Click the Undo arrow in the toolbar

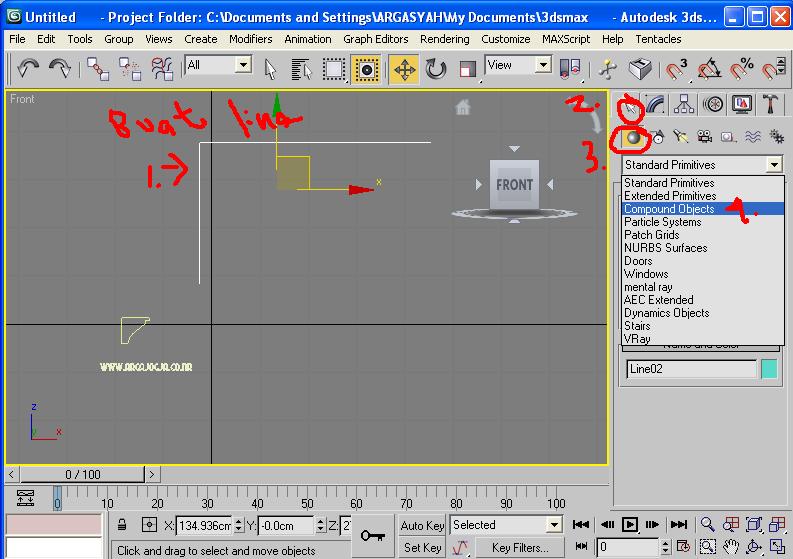tap(28, 68)
